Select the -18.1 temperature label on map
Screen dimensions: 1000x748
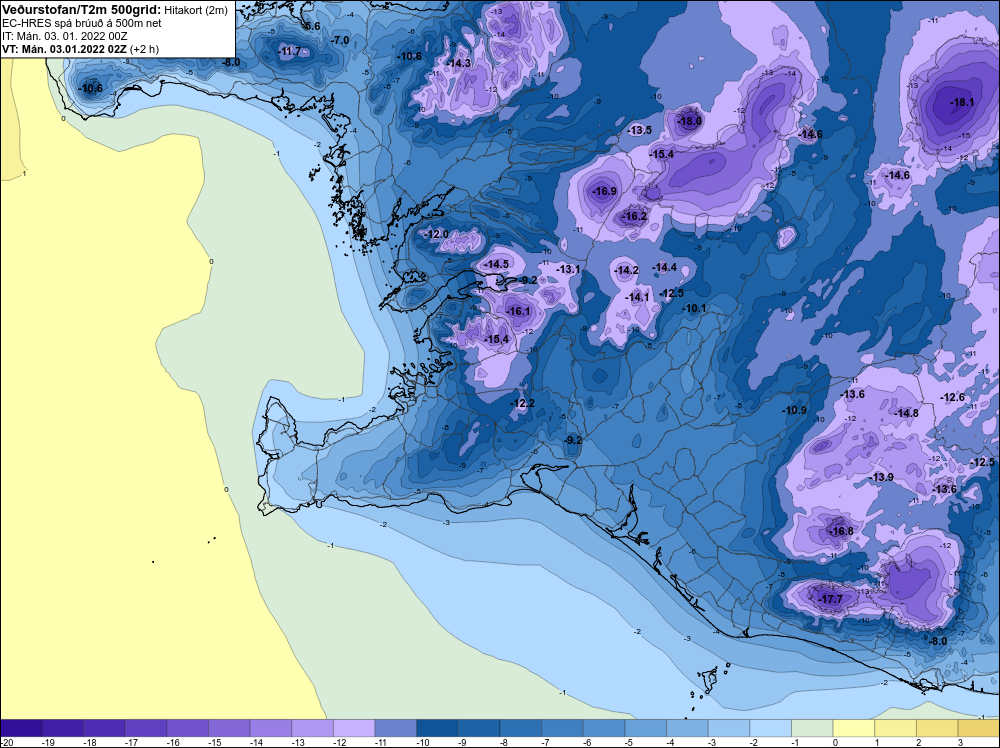pyautogui.click(x=962, y=102)
